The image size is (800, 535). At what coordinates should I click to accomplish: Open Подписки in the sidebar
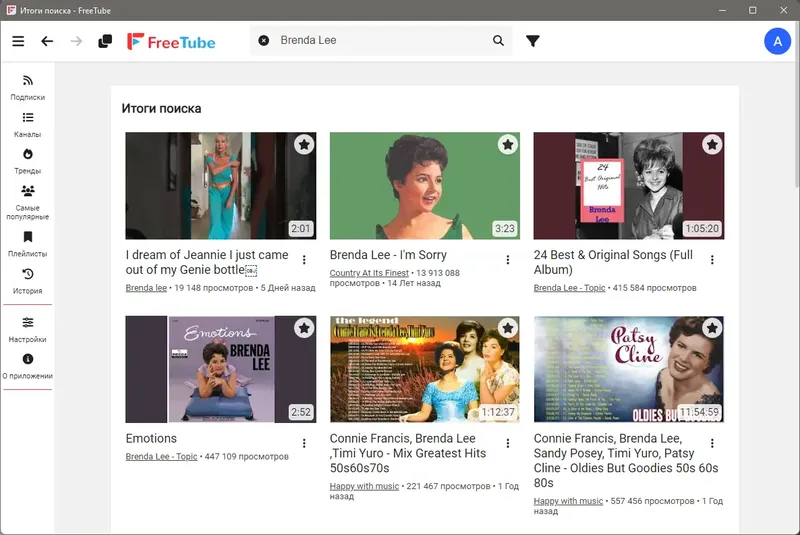pos(28,87)
